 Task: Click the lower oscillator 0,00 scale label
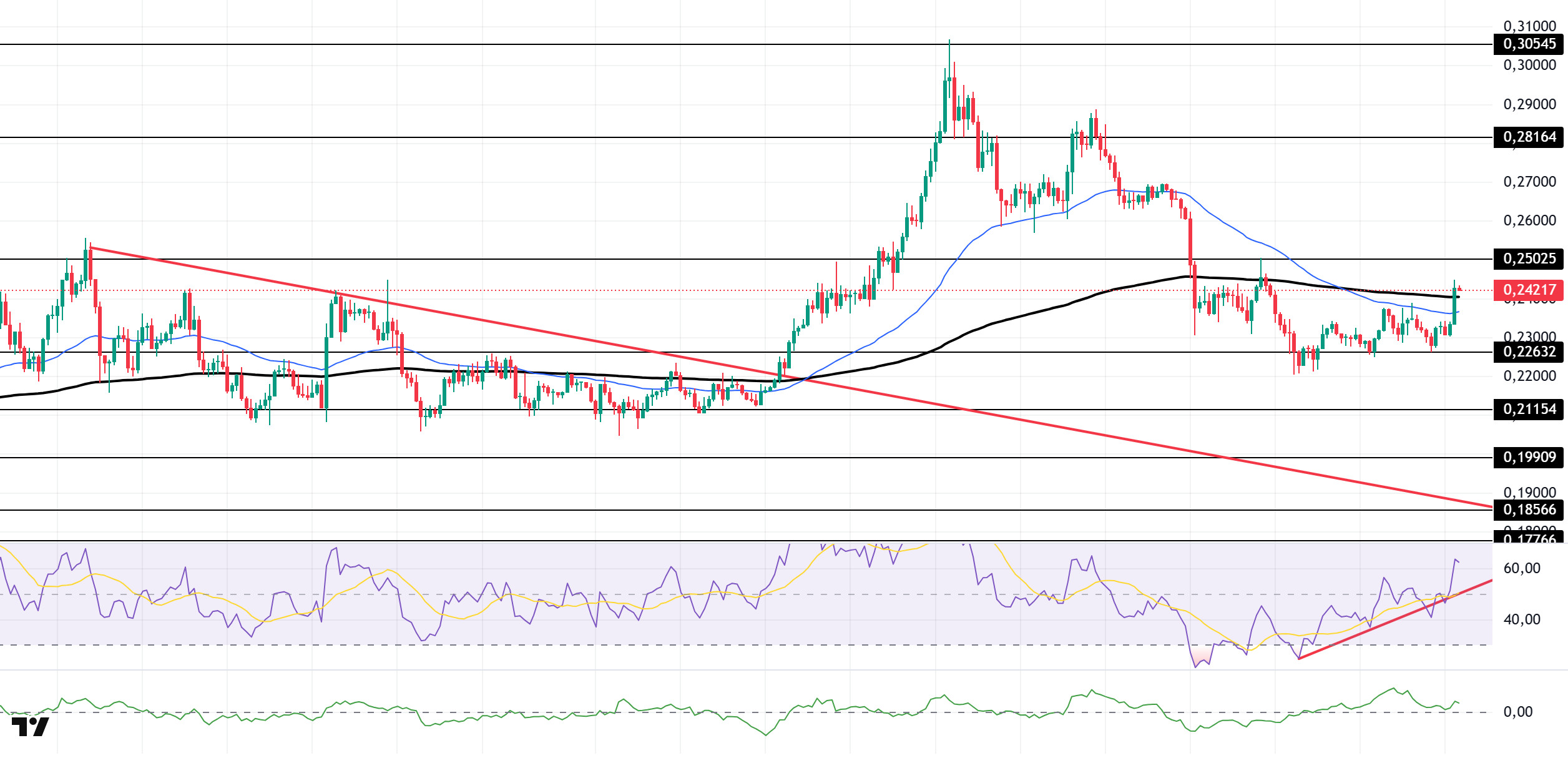click(1517, 712)
